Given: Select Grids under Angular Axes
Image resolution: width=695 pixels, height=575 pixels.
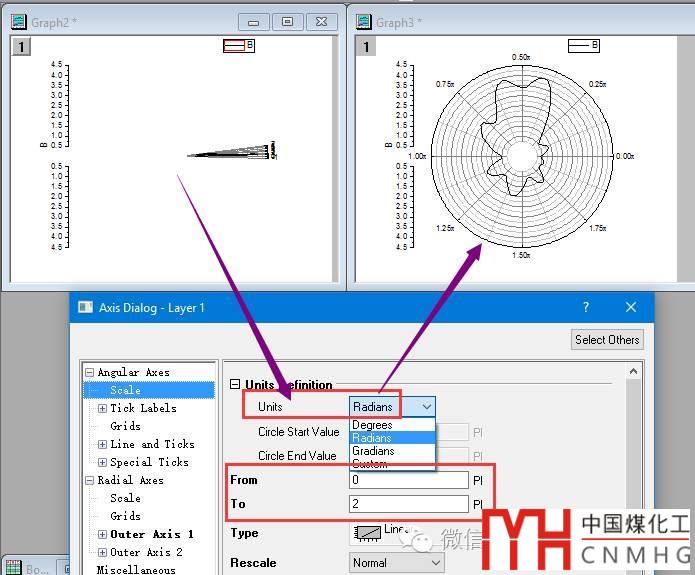Looking at the screenshot, I should click(x=125, y=426).
